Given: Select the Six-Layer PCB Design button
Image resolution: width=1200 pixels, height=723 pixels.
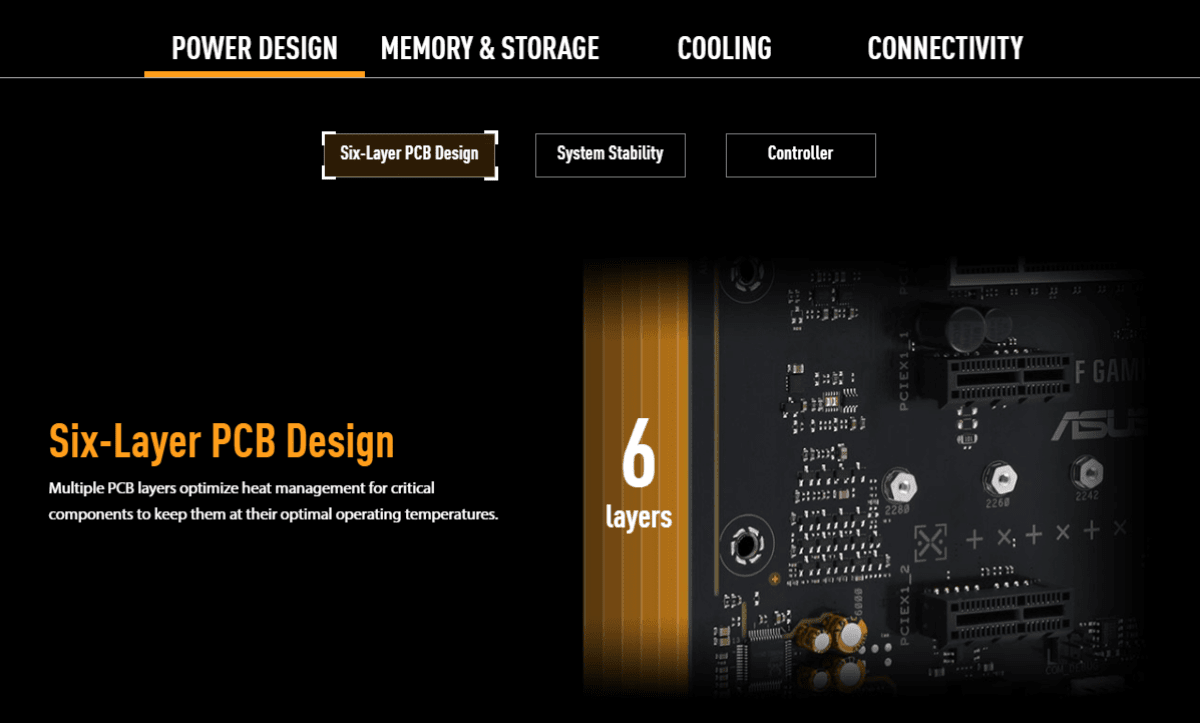Looking at the screenshot, I should (409, 155).
